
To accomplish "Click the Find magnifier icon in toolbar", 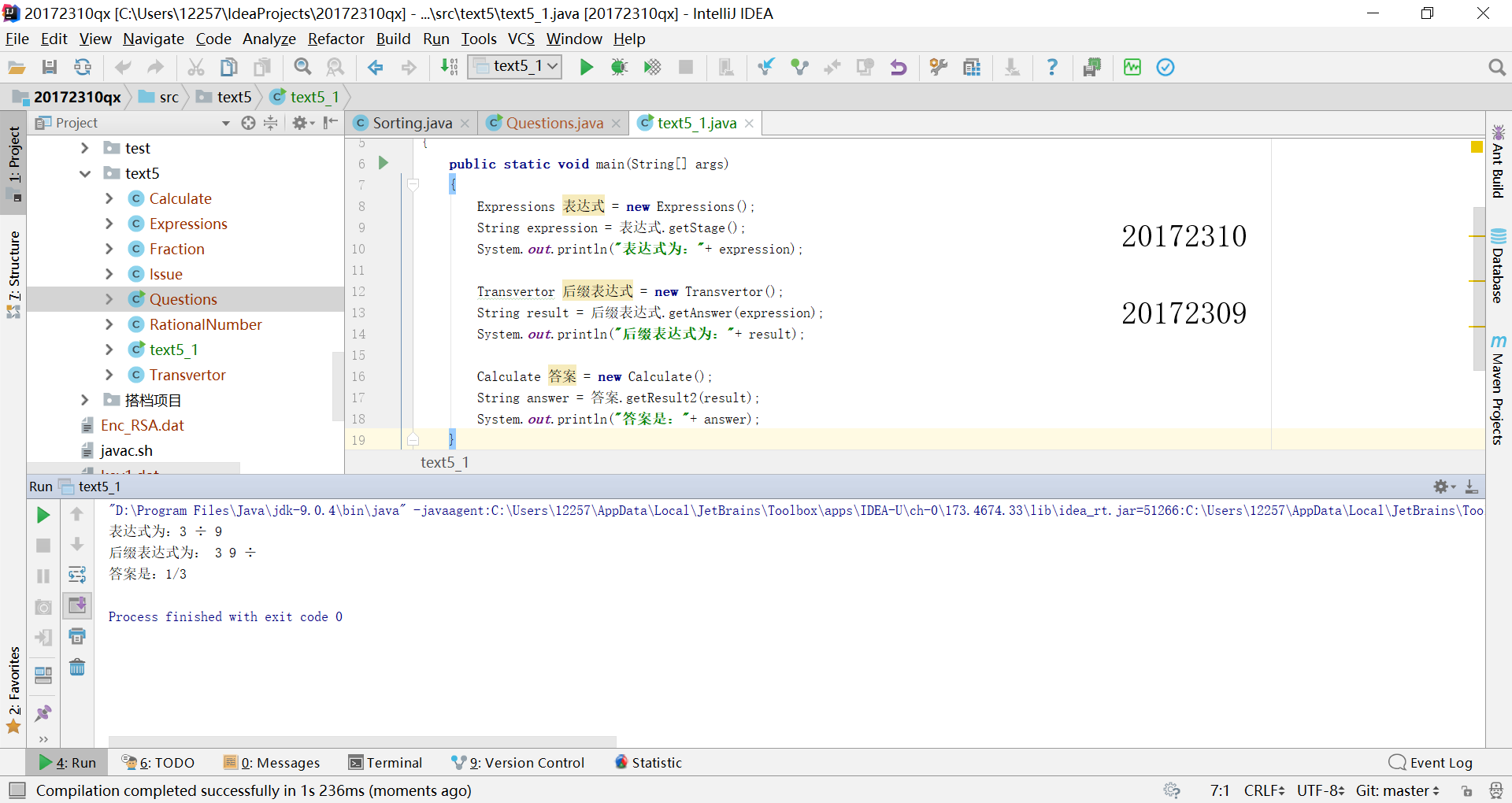I will pos(302,68).
